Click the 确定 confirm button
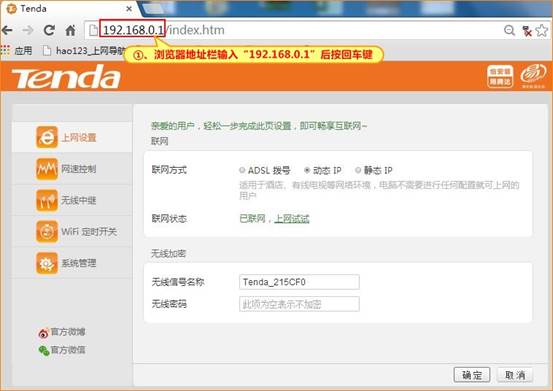The width and height of the screenshot is (553, 391). pos(472,375)
